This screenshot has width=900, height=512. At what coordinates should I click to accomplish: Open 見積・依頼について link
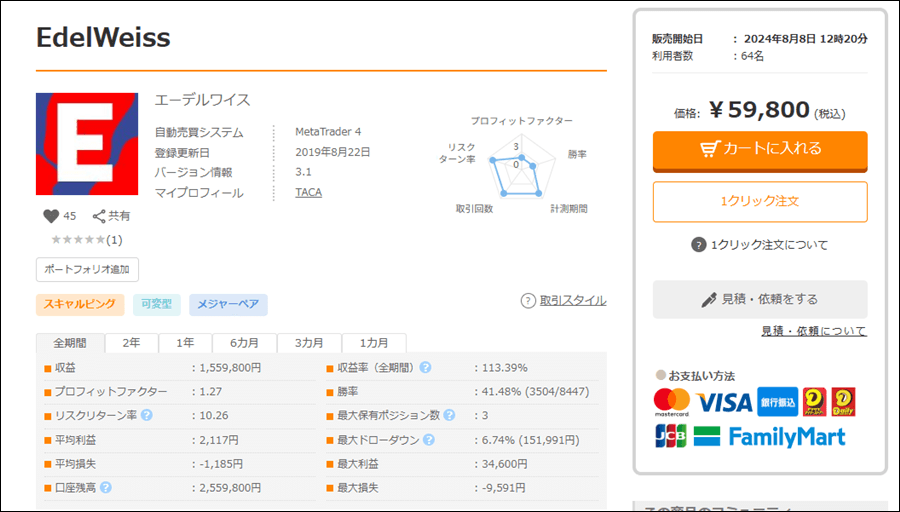tap(813, 331)
